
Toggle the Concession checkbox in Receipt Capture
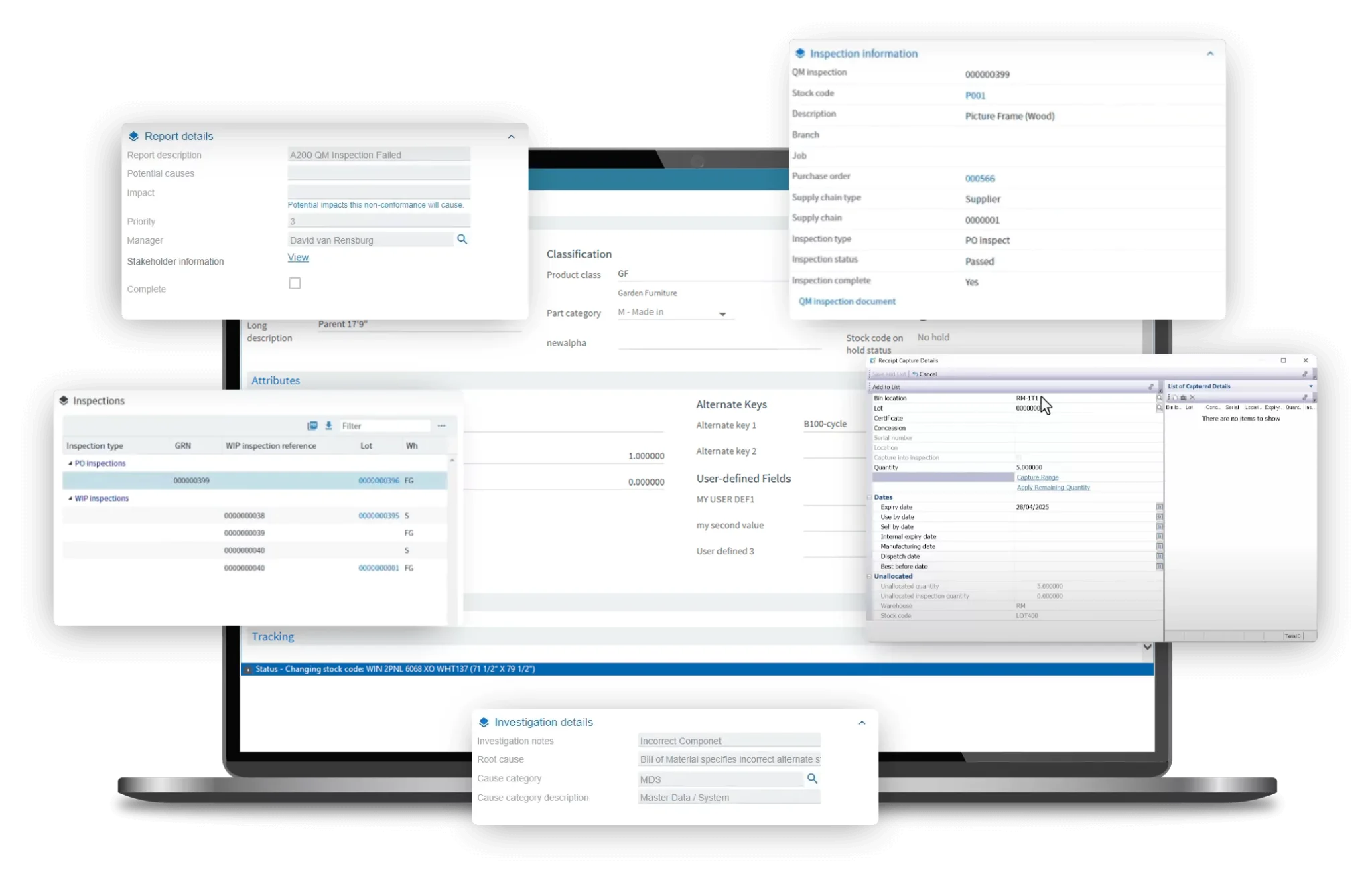(1014, 428)
